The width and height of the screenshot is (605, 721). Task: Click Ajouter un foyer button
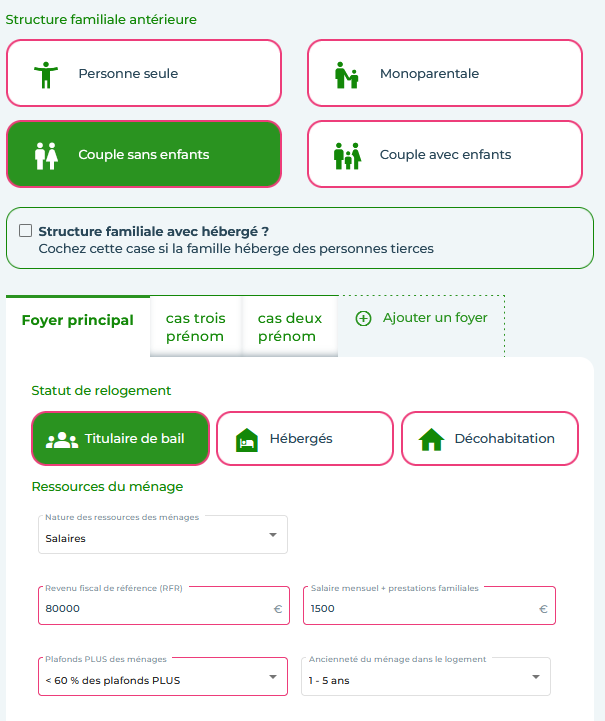[x=422, y=318]
